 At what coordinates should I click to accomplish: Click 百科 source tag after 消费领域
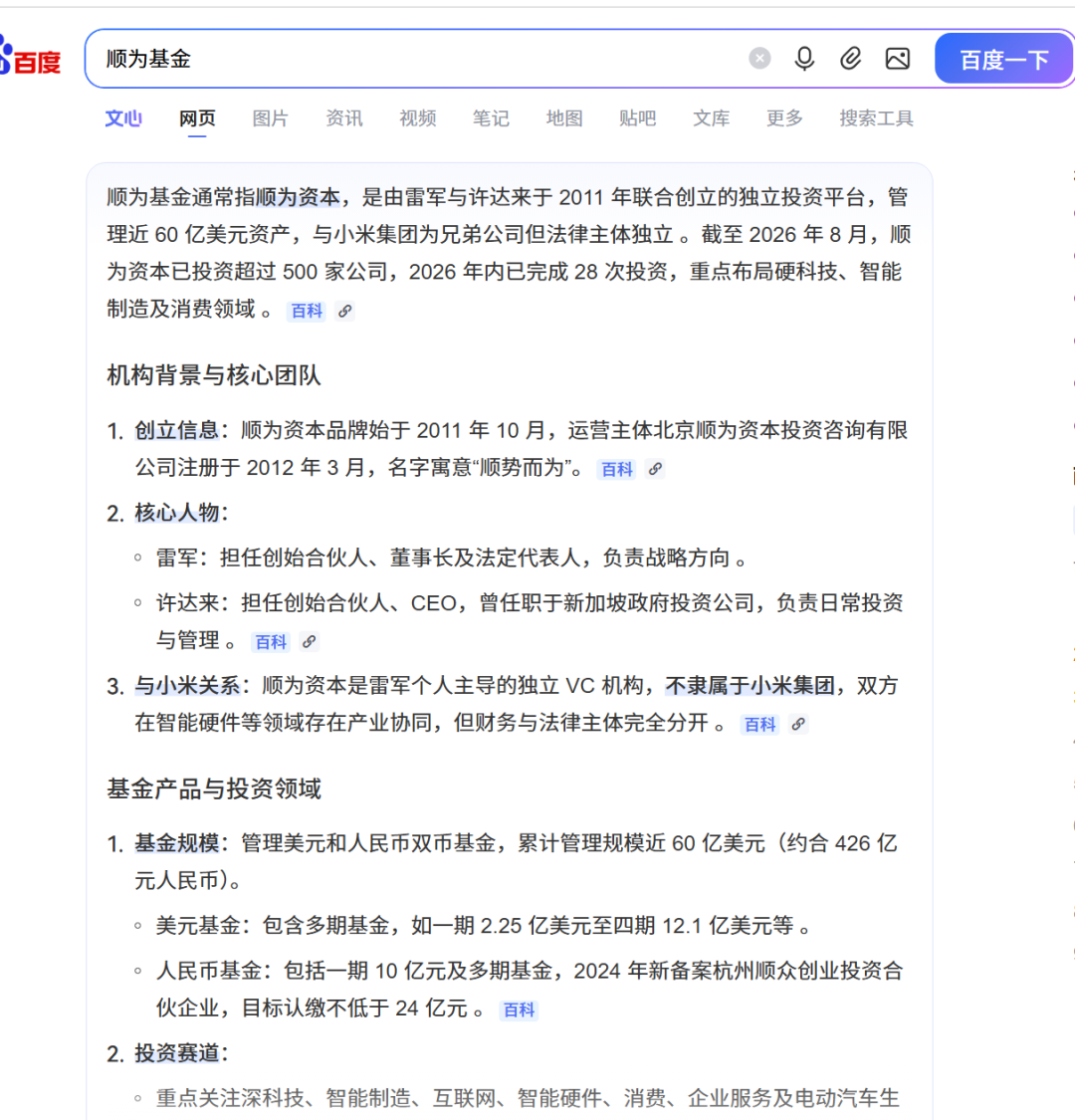pos(307,311)
